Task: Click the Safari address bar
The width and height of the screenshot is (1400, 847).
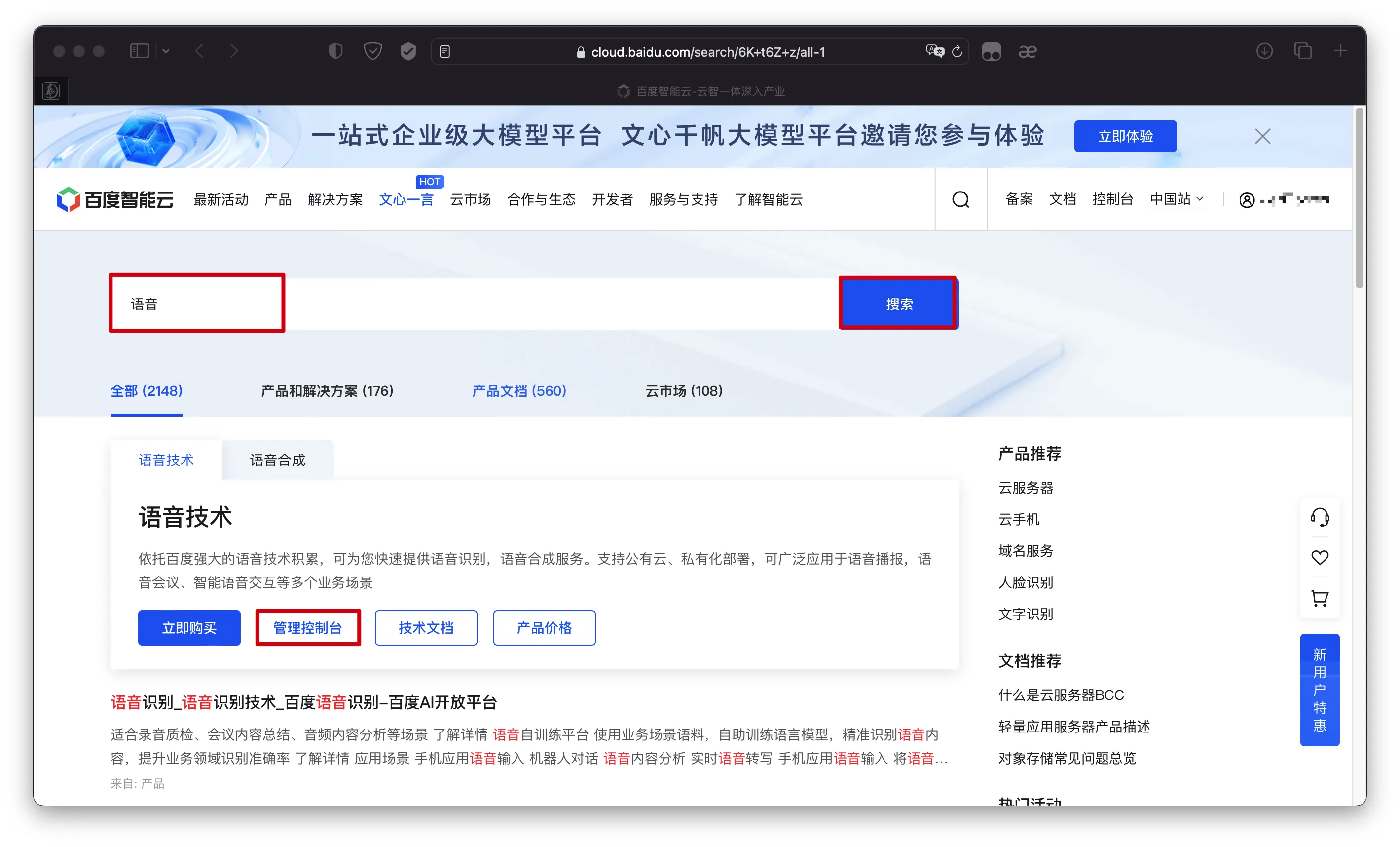Action: pos(700,52)
